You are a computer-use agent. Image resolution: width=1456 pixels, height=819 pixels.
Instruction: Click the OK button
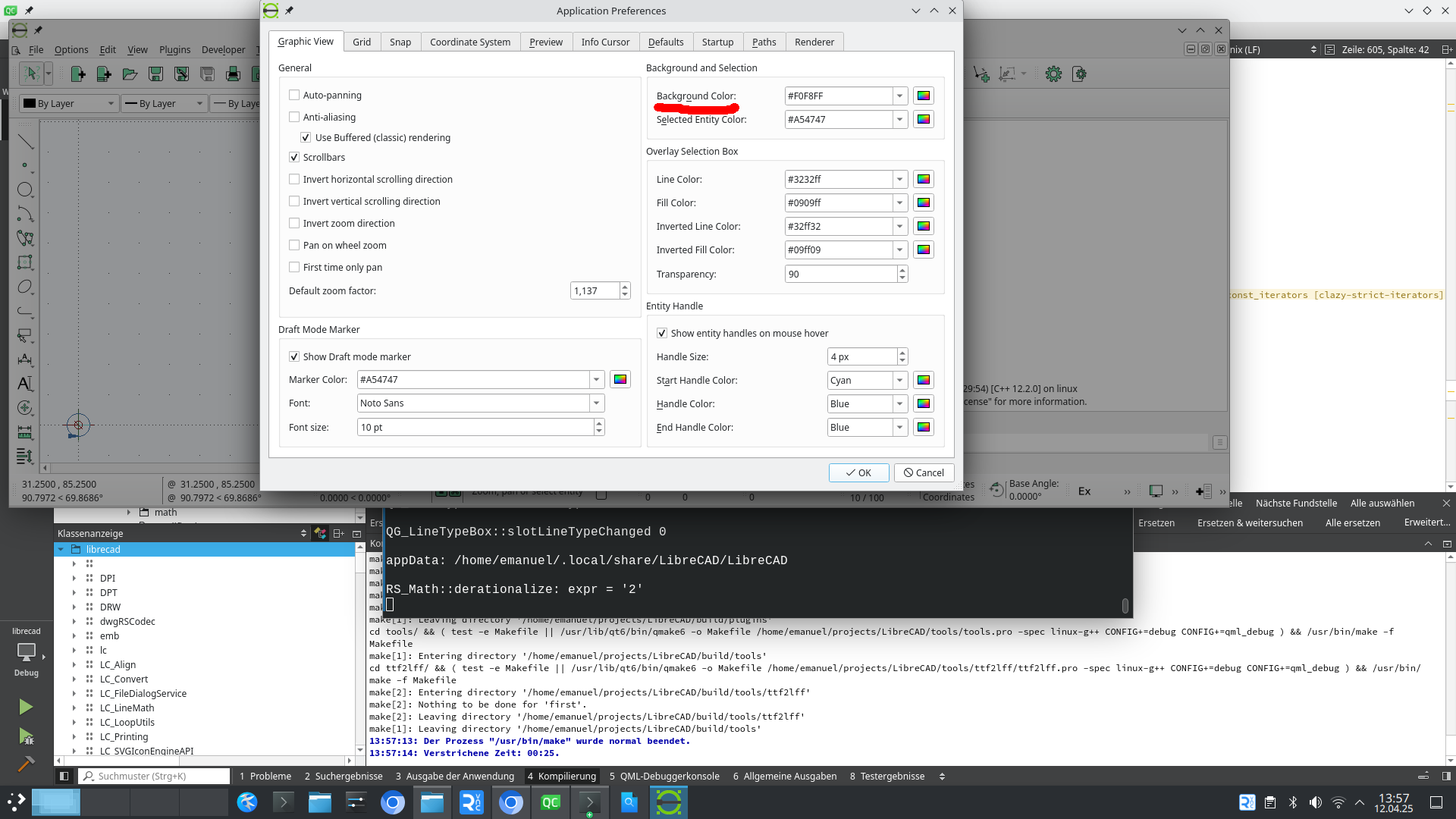click(x=858, y=473)
